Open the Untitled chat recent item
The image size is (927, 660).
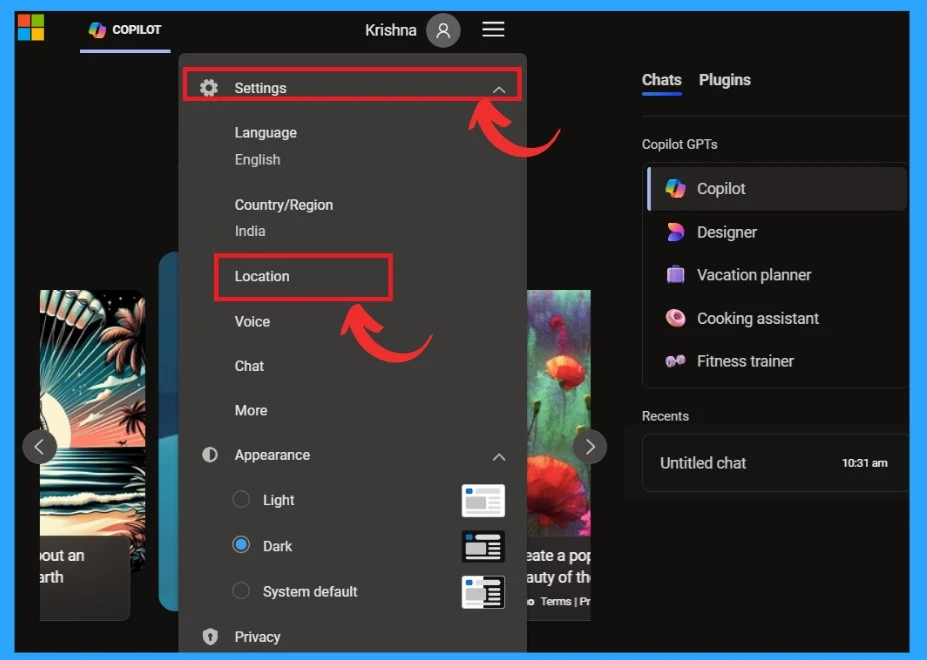774,463
